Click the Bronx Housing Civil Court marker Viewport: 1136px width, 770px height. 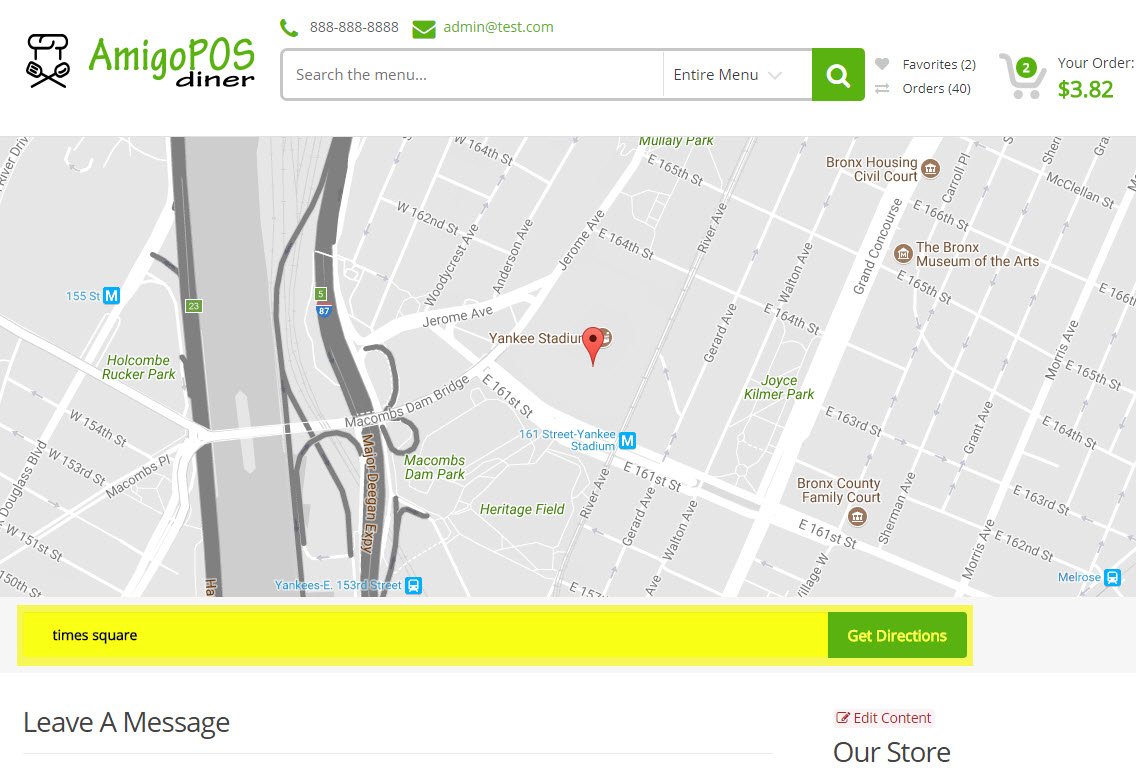(x=930, y=169)
